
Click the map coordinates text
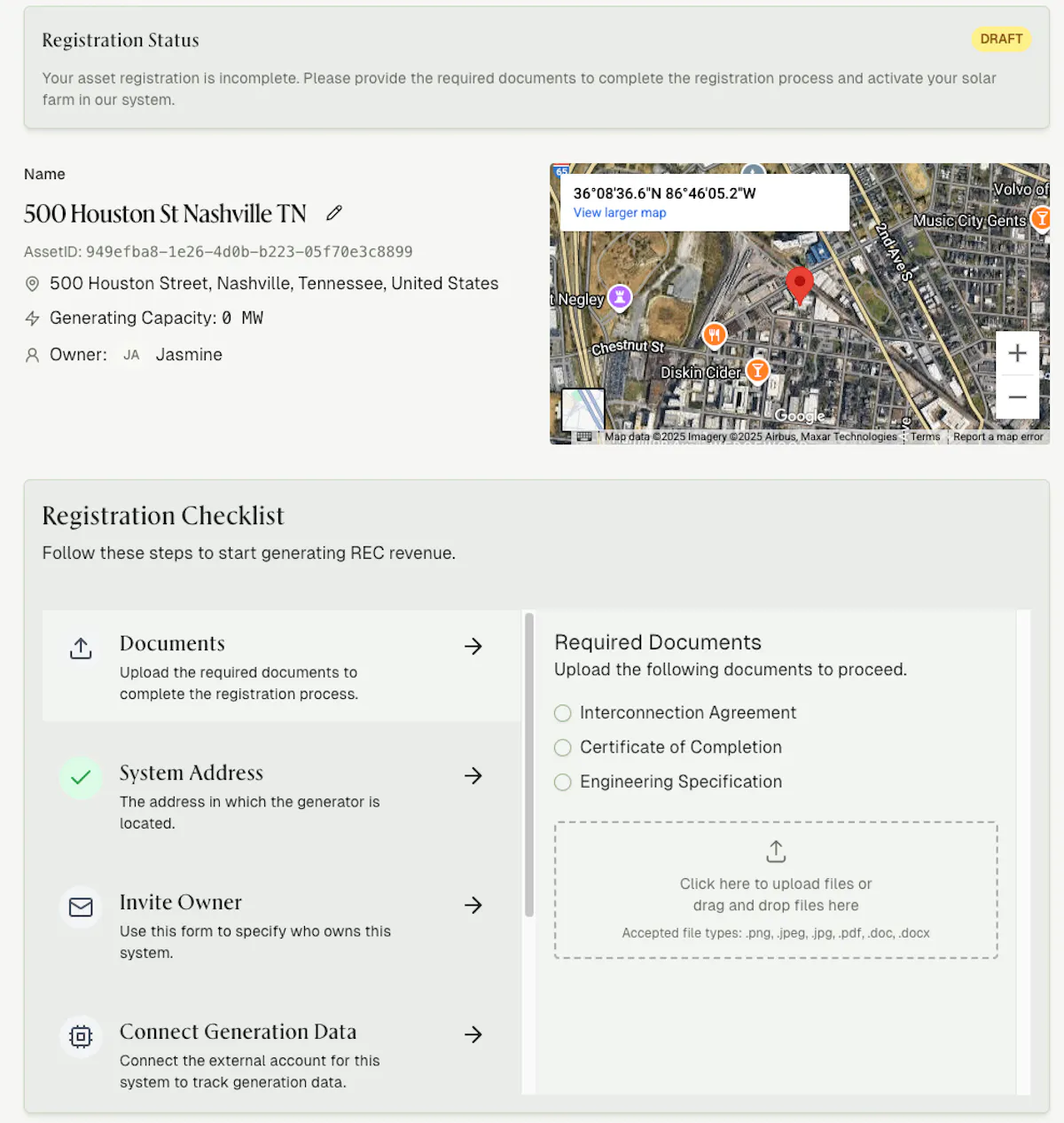coord(665,193)
